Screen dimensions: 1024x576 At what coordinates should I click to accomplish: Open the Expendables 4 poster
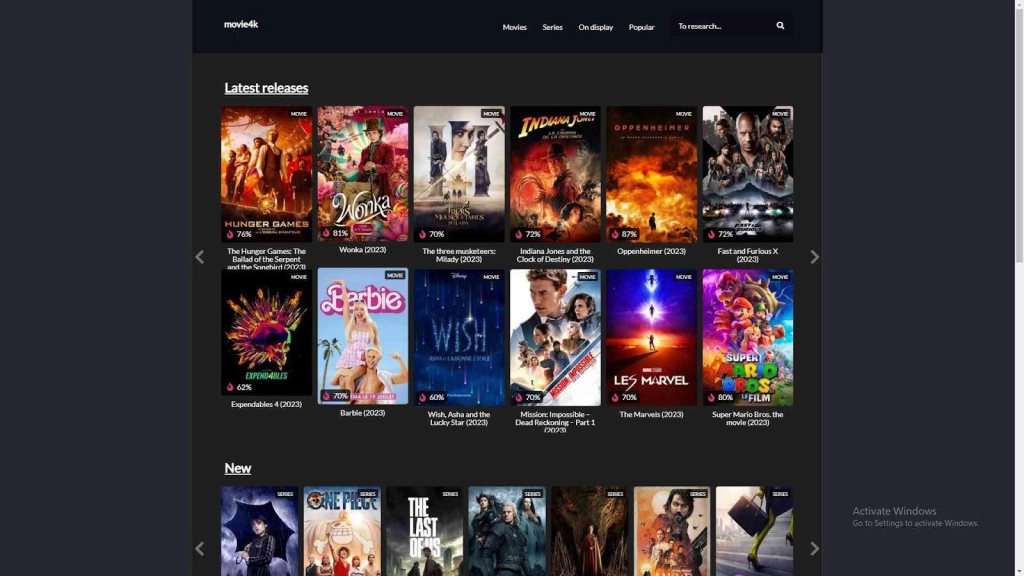[x=266, y=332]
